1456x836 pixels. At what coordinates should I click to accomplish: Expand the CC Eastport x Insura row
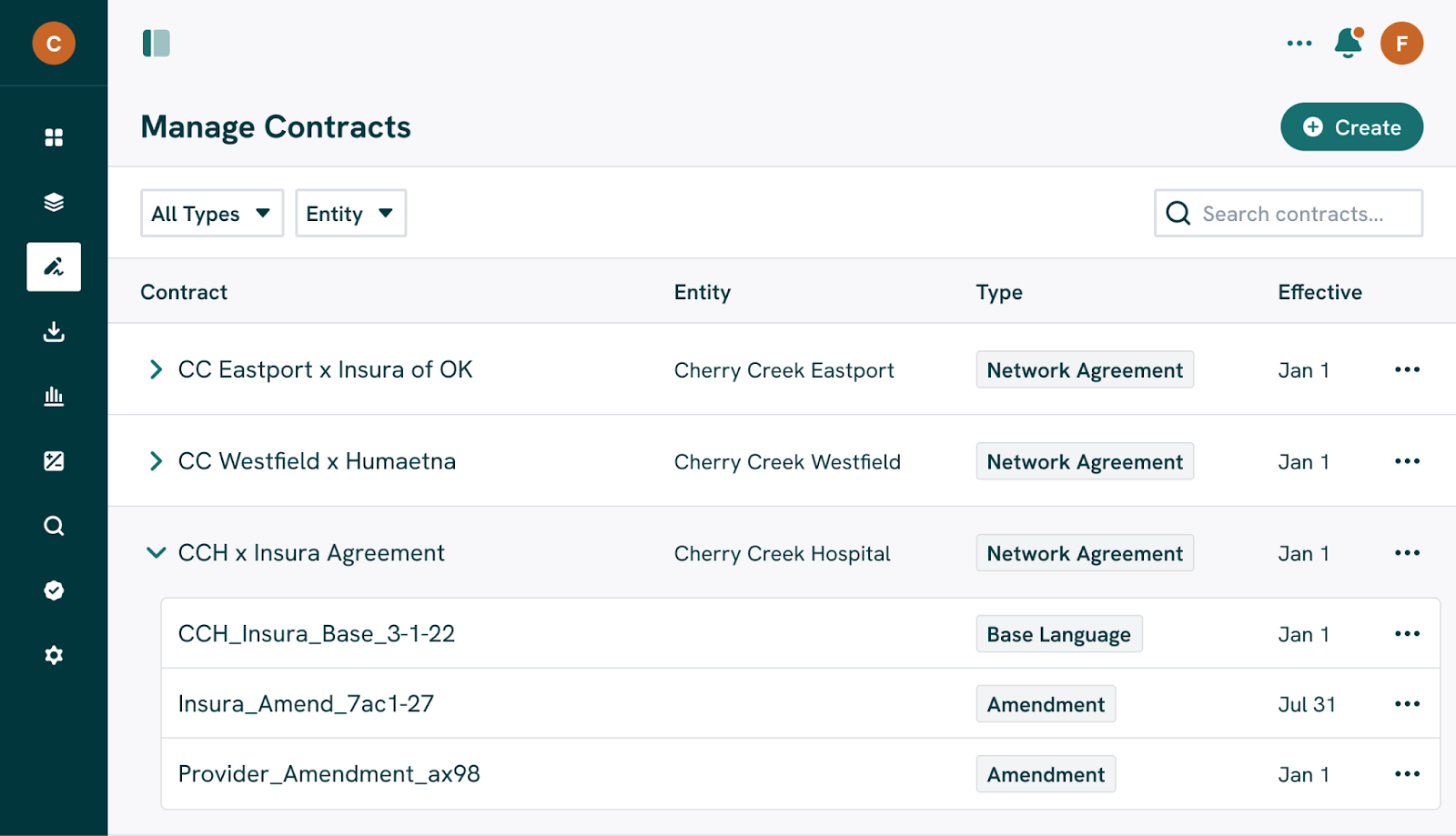(x=156, y=369)
